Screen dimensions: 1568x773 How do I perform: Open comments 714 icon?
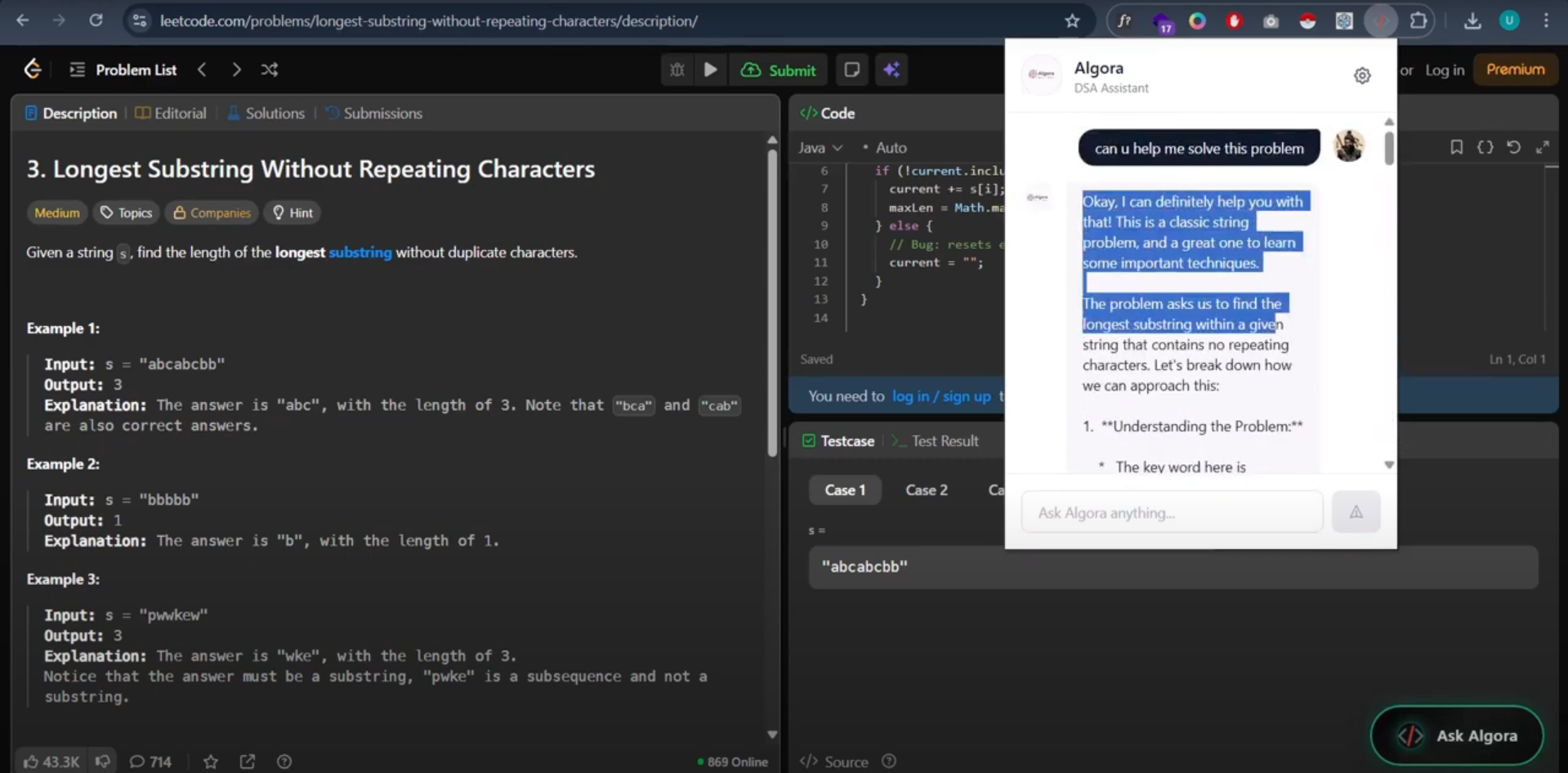150,762
